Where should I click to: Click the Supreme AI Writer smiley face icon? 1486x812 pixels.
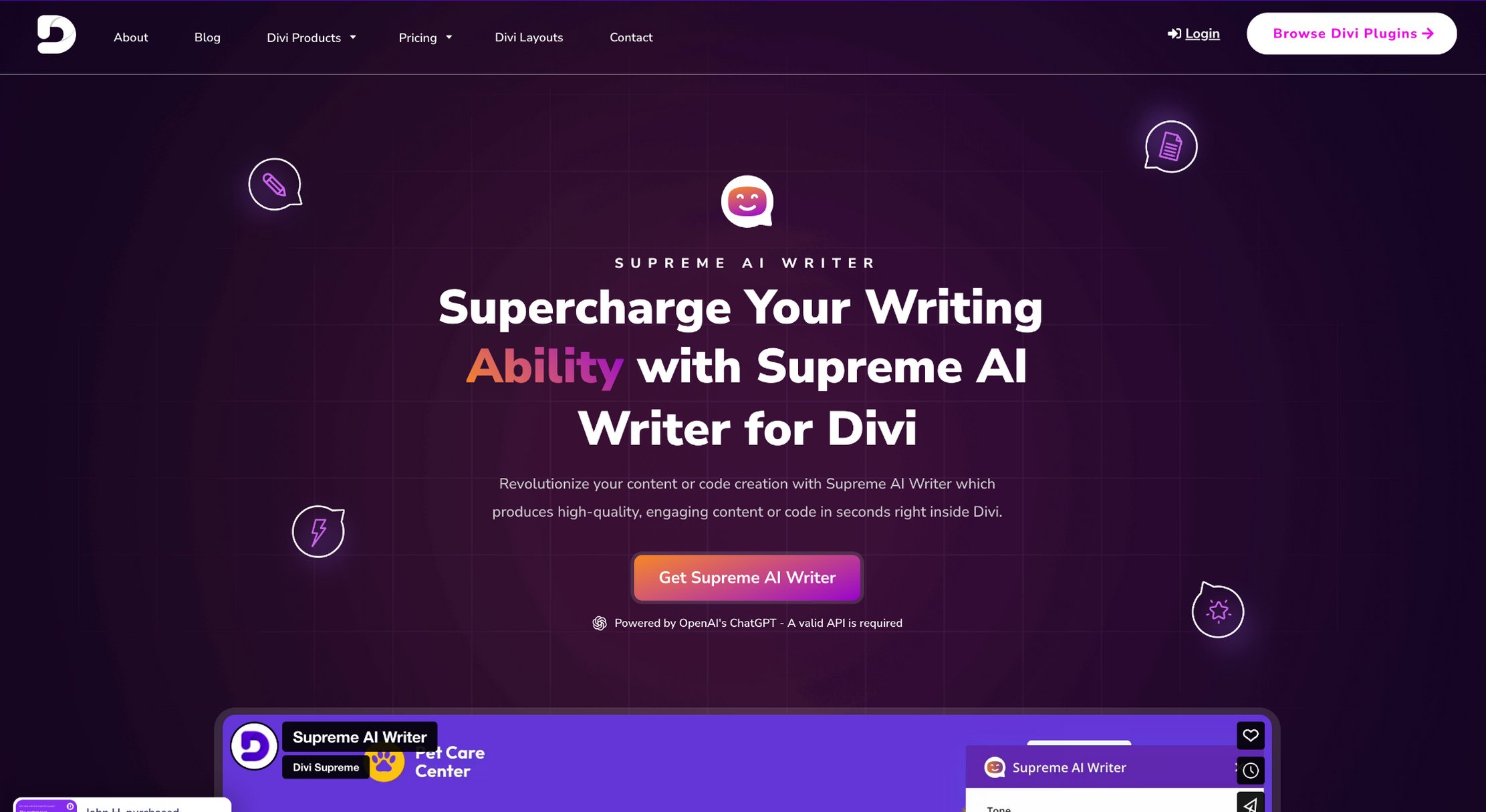(x=747, y=200)
